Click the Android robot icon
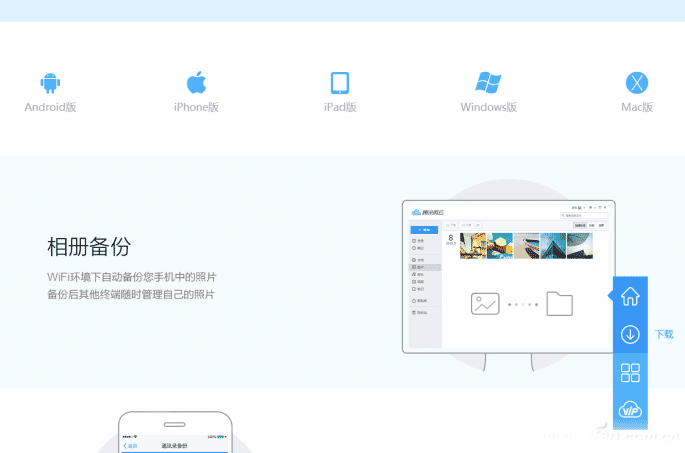Screen dimensions: 685x453 [x=50, y=83]
